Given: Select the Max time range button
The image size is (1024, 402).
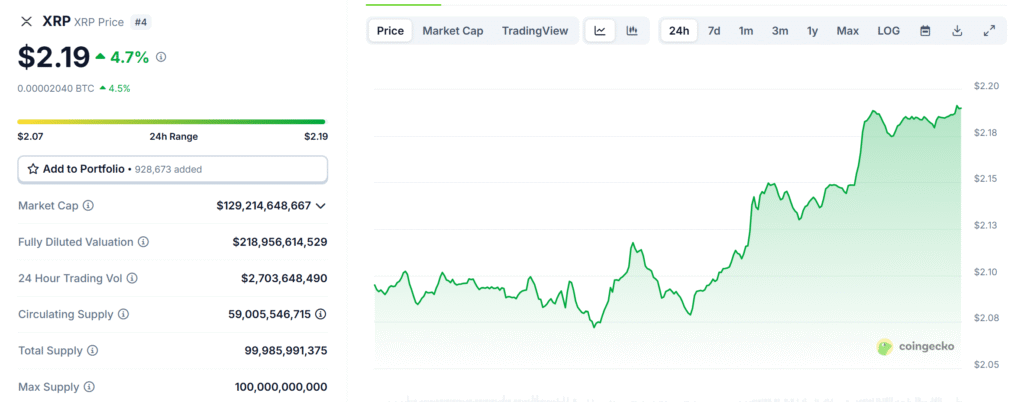Looking at the screenshot, I should [847, 31].
